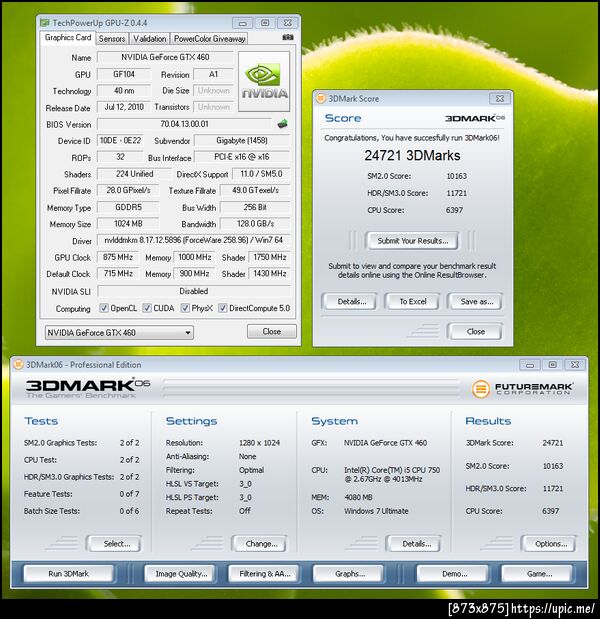Image resolution: width=600 pixels, height=619 pixels.
Task: Click the Memory Type GDDR5 field
Action: click(x=128, y=207)
